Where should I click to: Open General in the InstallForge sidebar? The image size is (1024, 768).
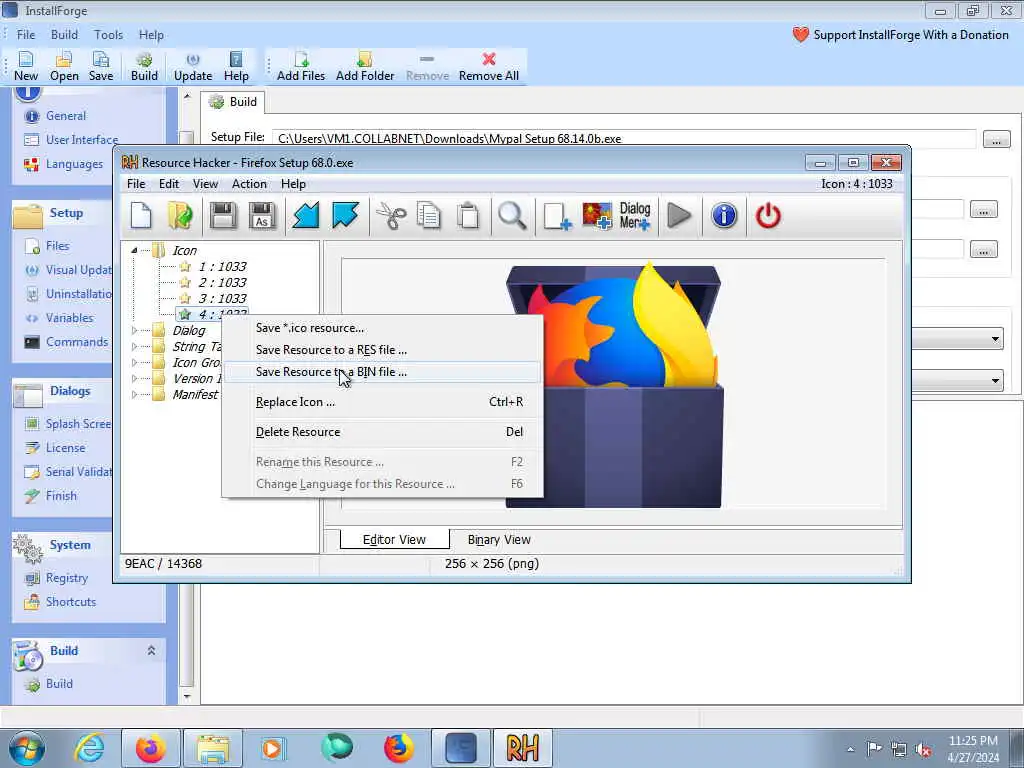pyautogui.click(x=65, y=116)
